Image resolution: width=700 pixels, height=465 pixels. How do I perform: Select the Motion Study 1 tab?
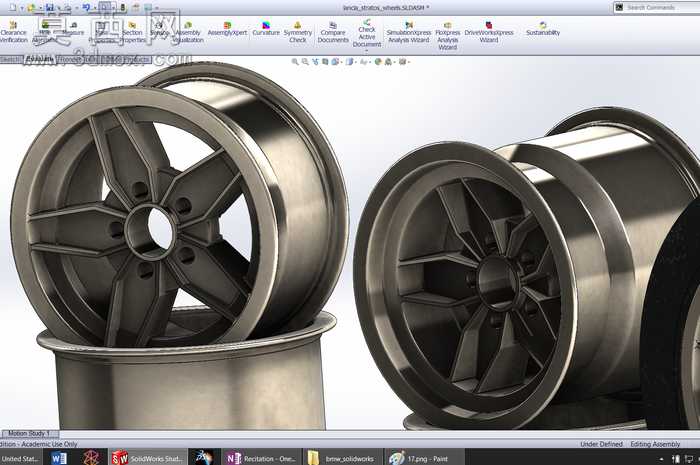[x=29, y=433]
